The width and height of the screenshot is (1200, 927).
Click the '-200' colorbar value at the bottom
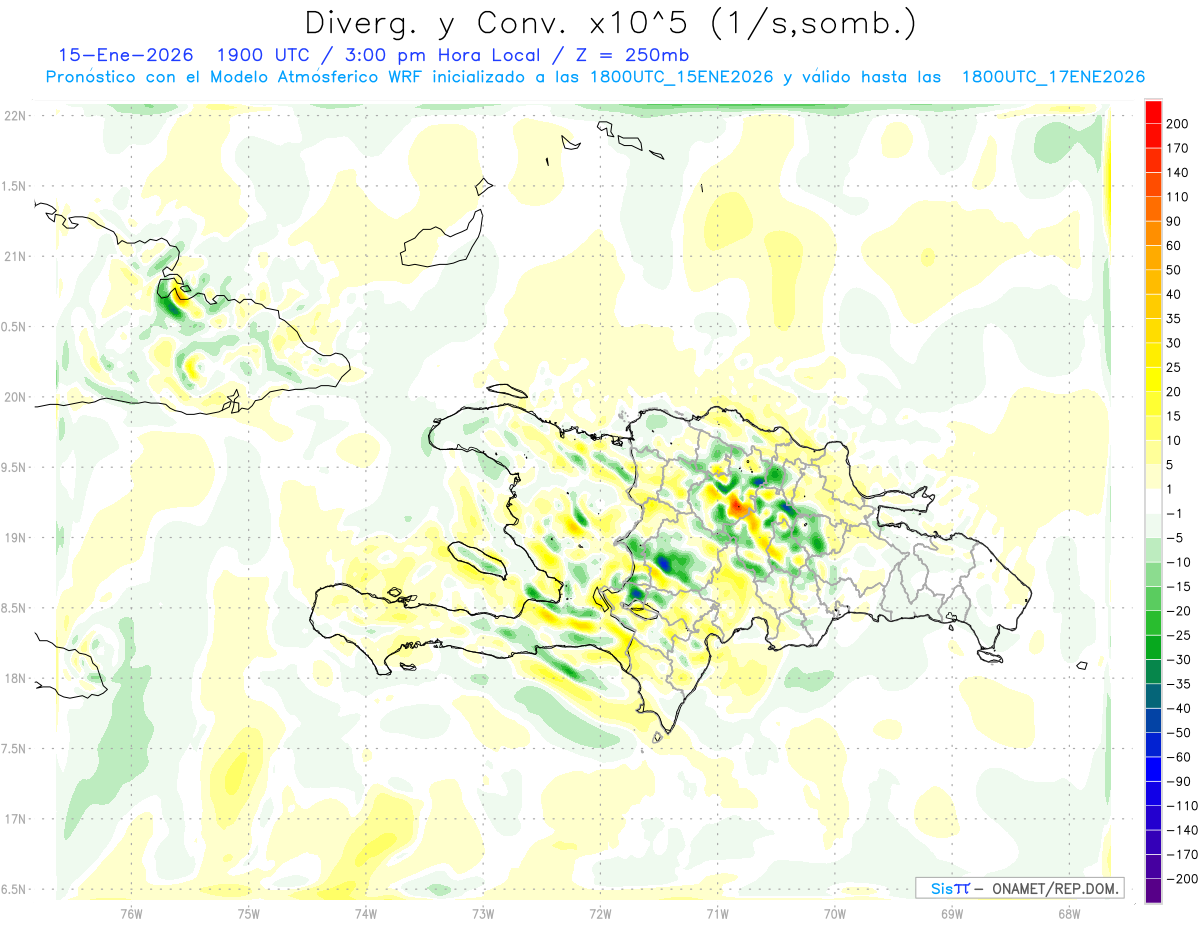[x=1181, y=879]
